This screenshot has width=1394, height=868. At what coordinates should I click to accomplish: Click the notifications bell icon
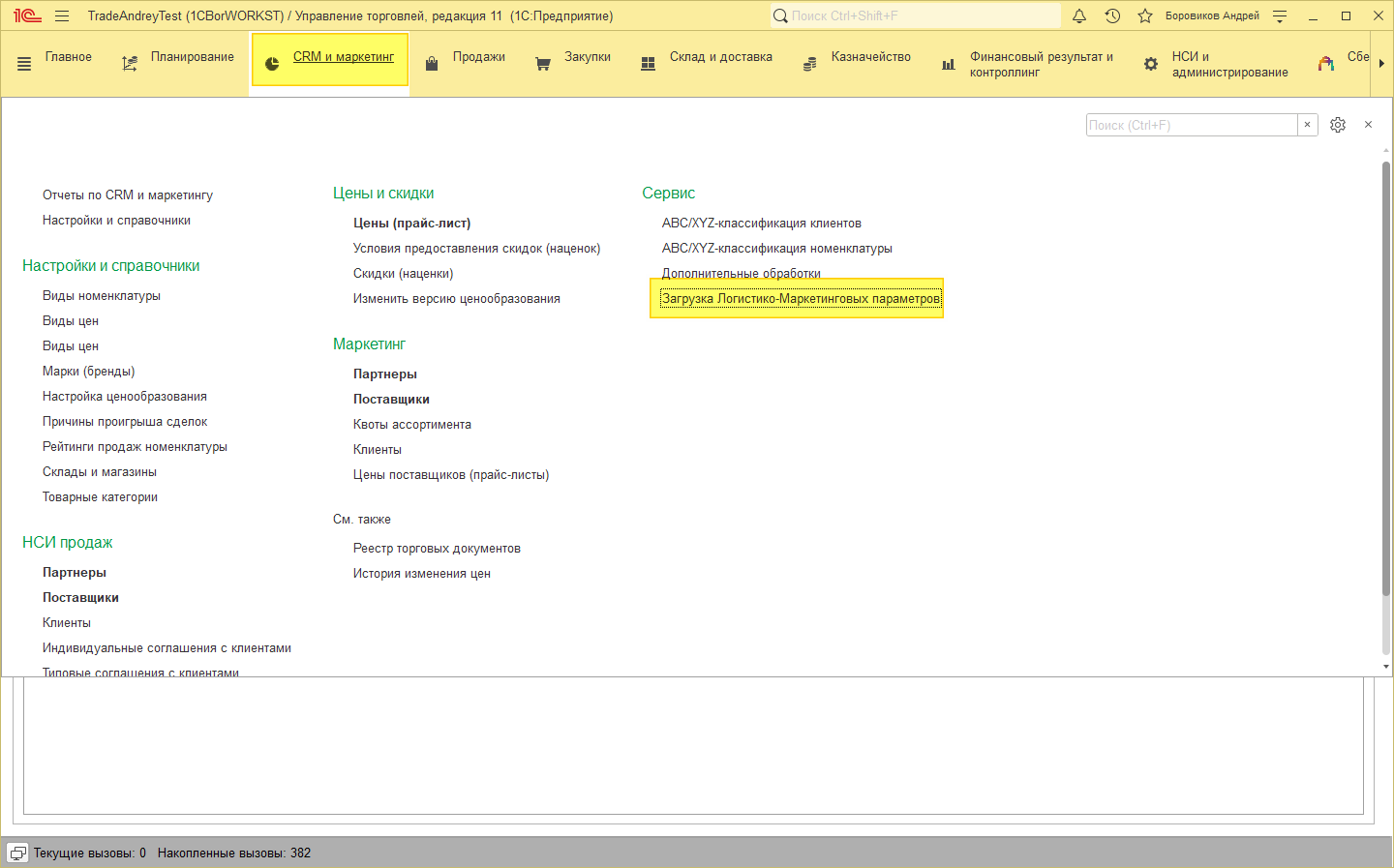coord(1079,15)
